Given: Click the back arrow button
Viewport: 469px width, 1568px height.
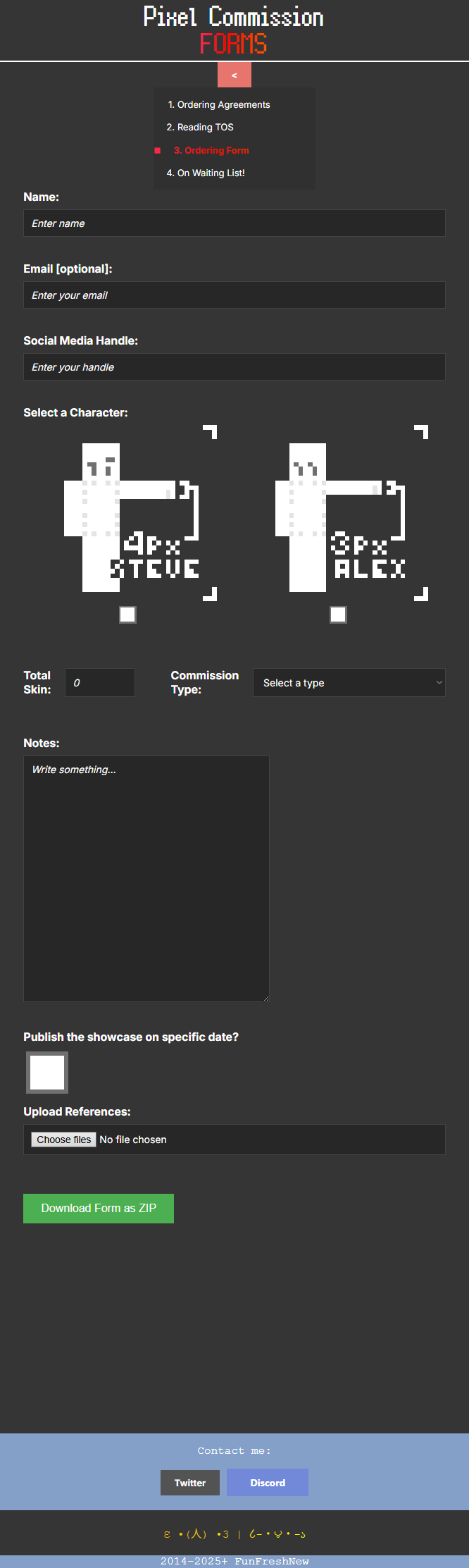Looking at the screenshot, I should click(x=234, y=75).
